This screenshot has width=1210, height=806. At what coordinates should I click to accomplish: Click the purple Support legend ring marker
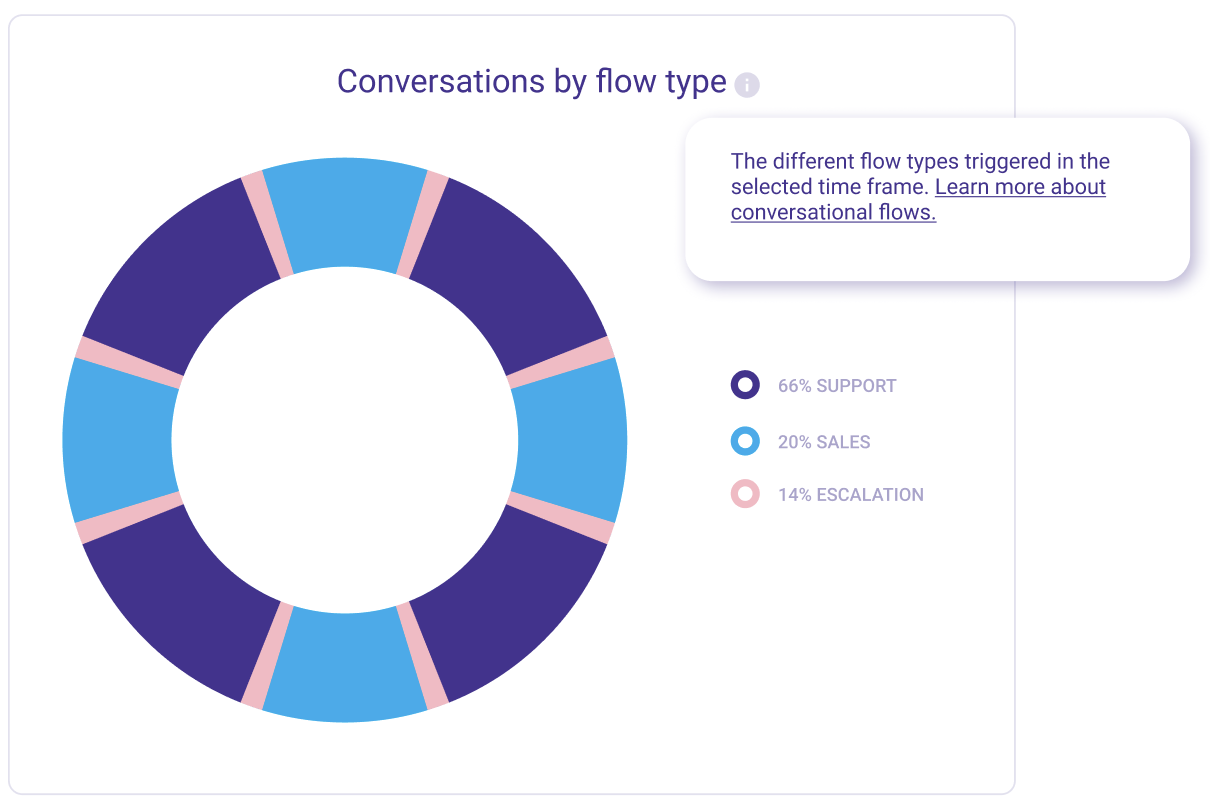coord(745,385)
